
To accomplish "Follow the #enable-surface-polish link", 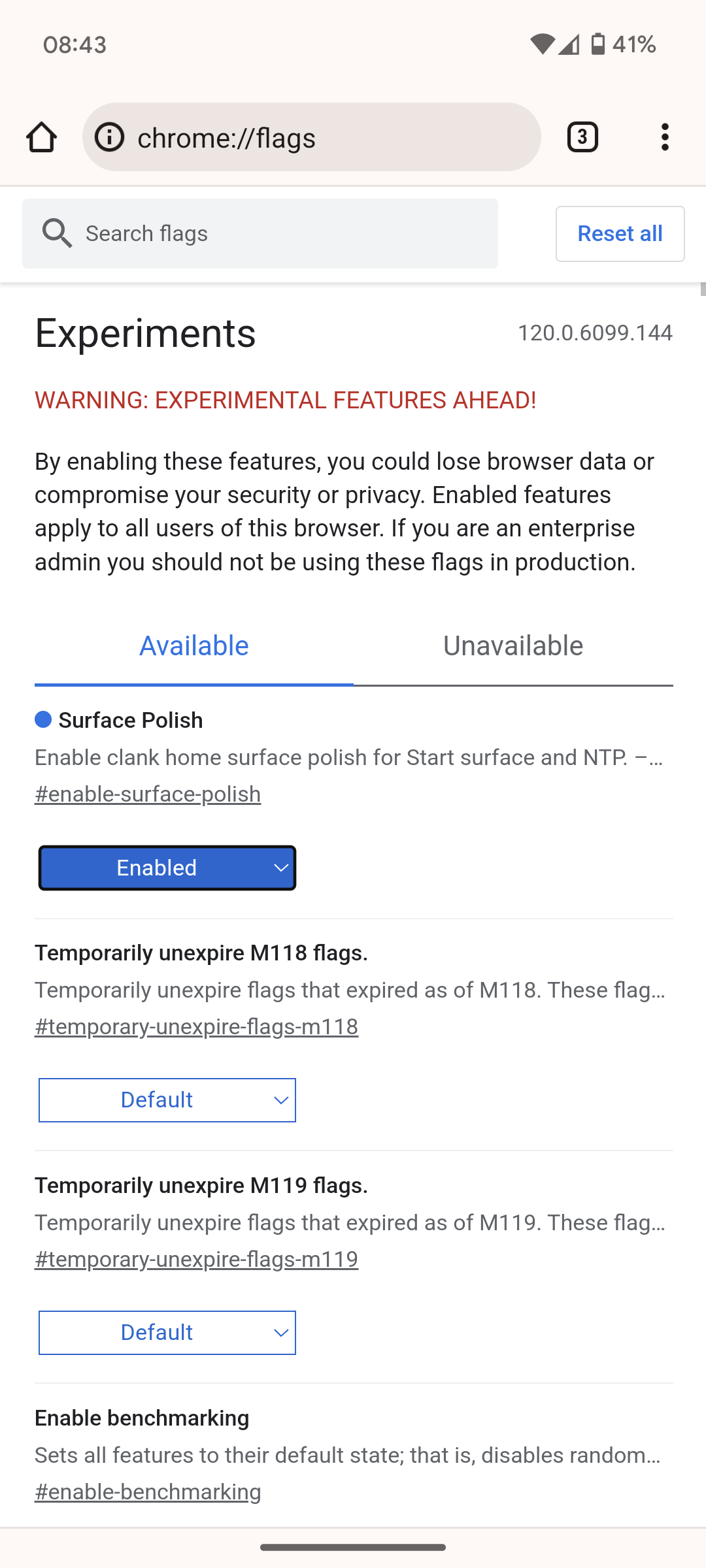I will (x=148, y=794).
